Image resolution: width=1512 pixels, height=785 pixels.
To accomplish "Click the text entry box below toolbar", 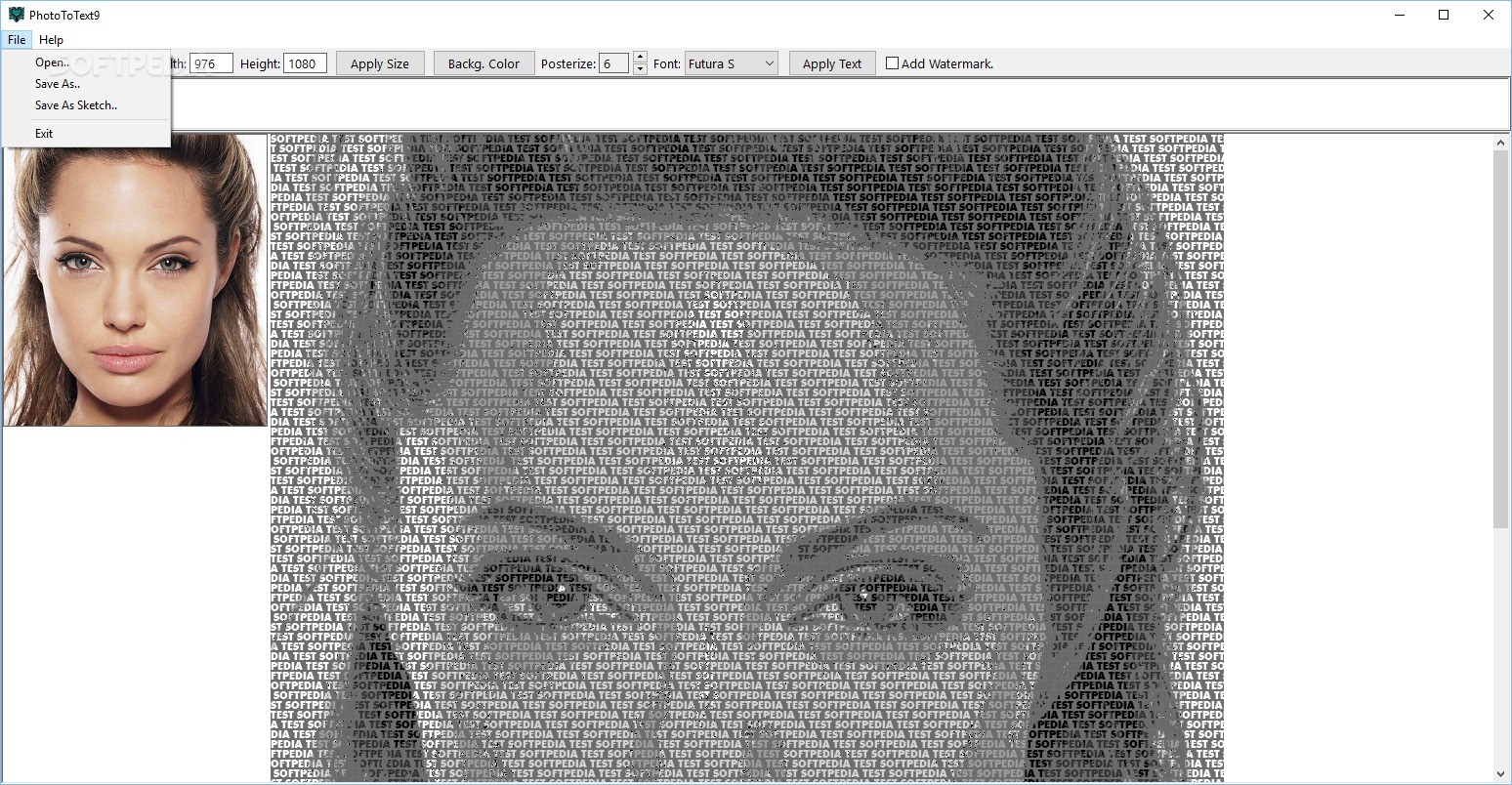I will coord(756,104).
